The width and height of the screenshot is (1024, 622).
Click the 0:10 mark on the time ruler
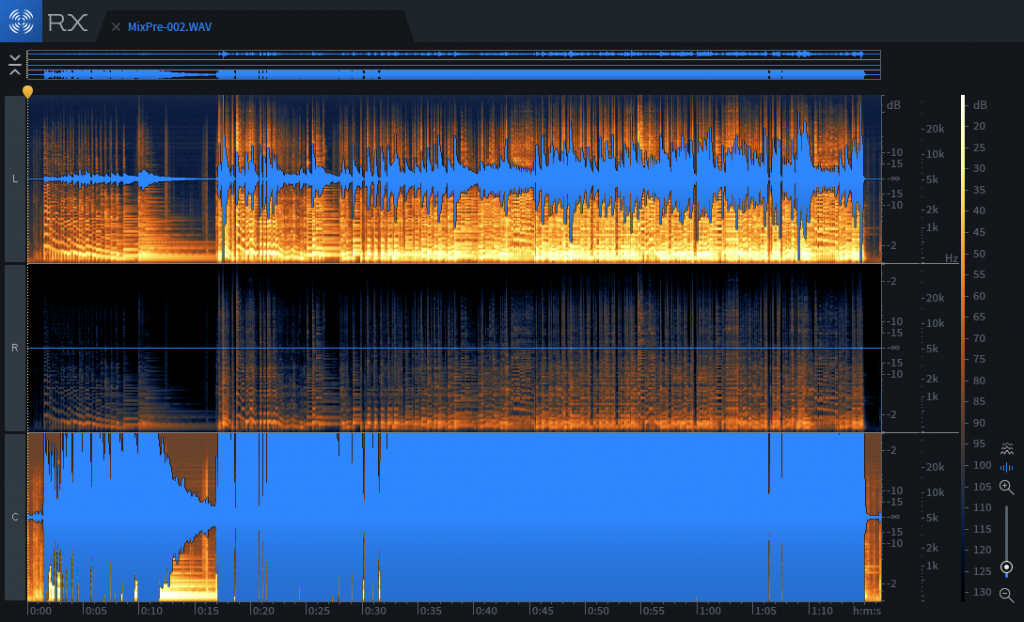152,611
